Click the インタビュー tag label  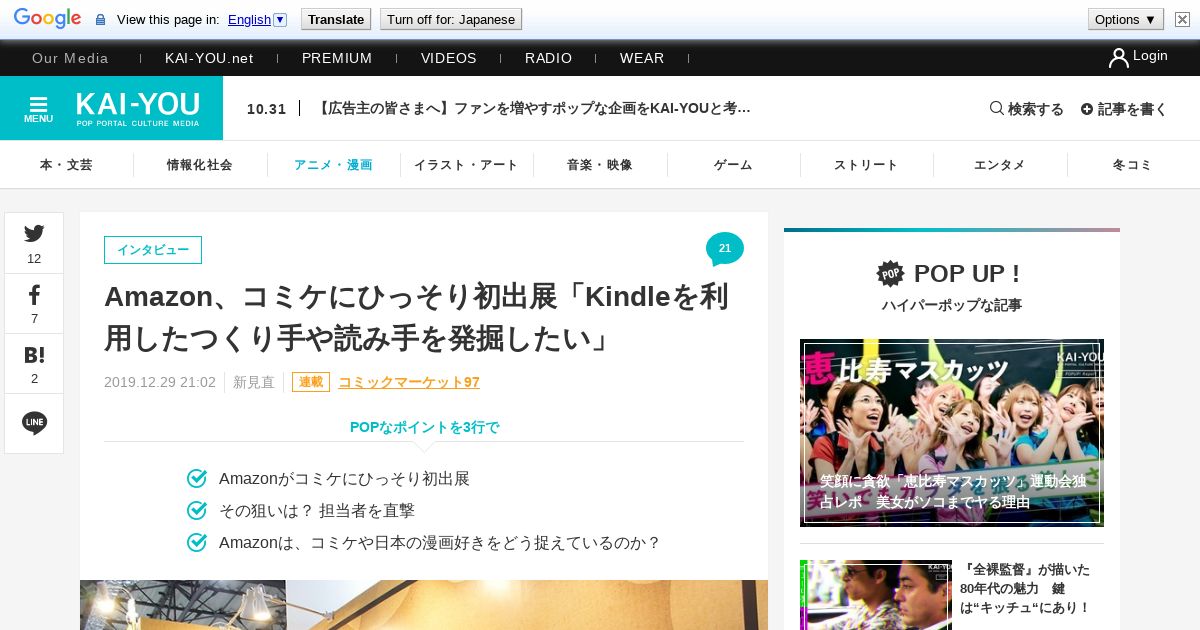click(153, 250)
